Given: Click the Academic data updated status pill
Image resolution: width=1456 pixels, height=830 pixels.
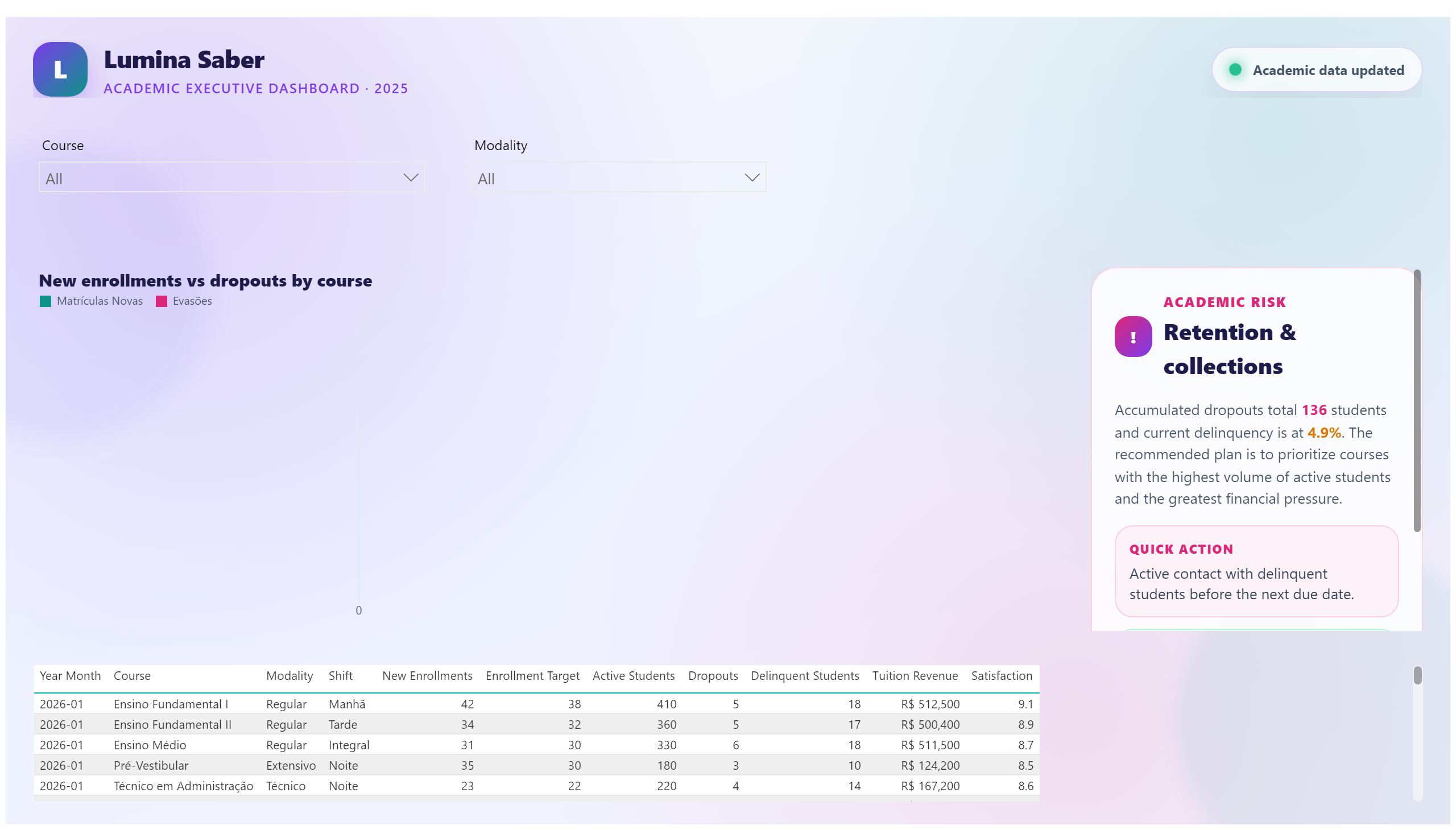Looking at the screenshot, I should (x=1316, y=69).
